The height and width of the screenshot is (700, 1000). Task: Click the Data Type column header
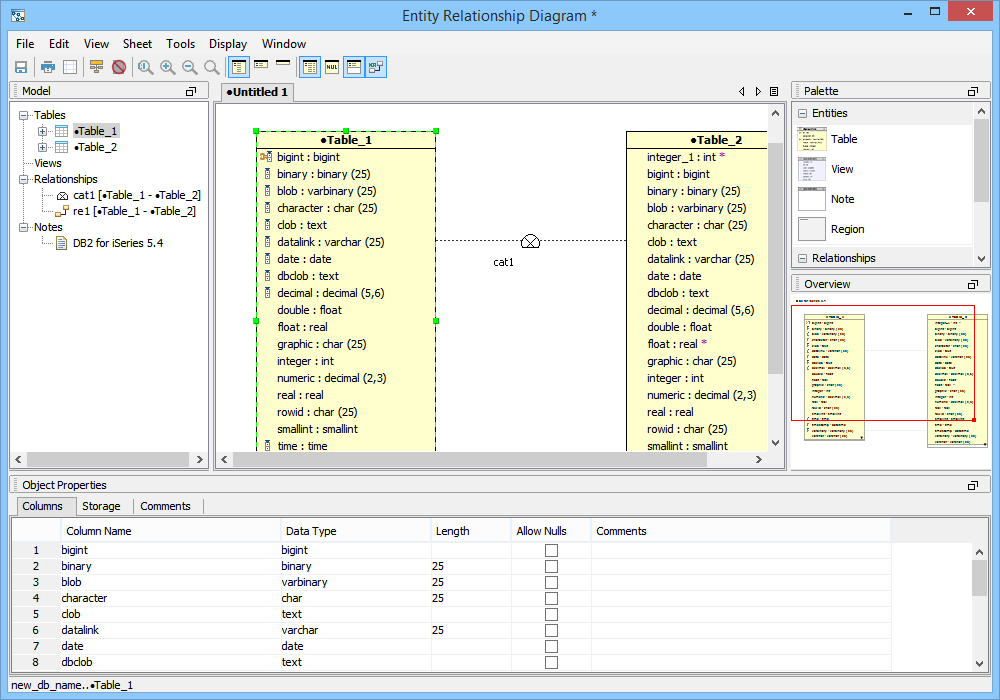click(311, 531)
